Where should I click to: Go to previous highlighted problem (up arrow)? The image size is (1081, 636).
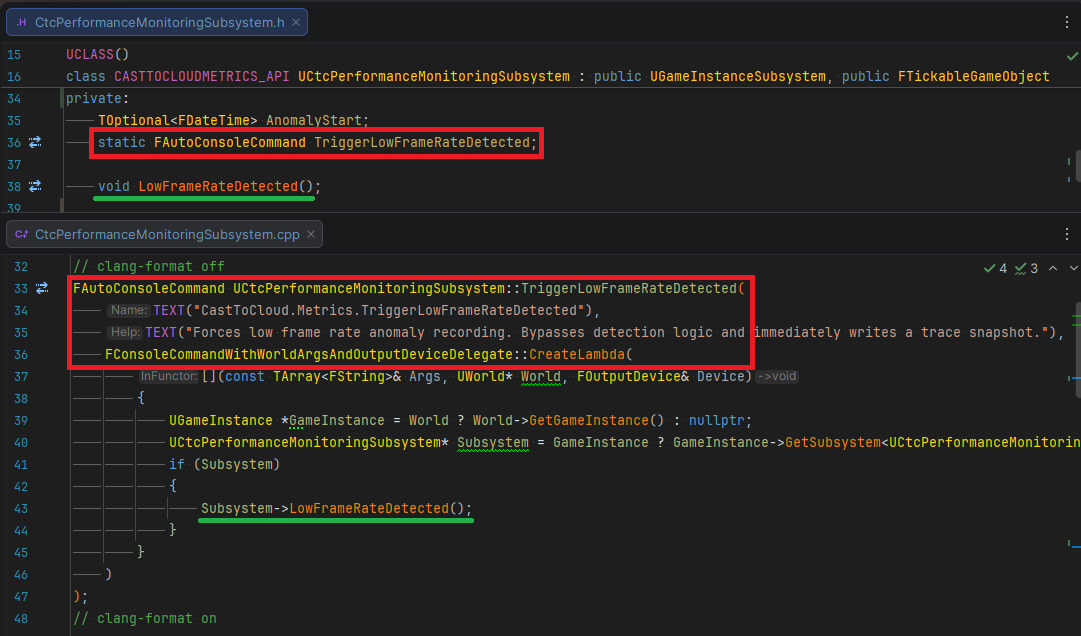coord(1053,268)
